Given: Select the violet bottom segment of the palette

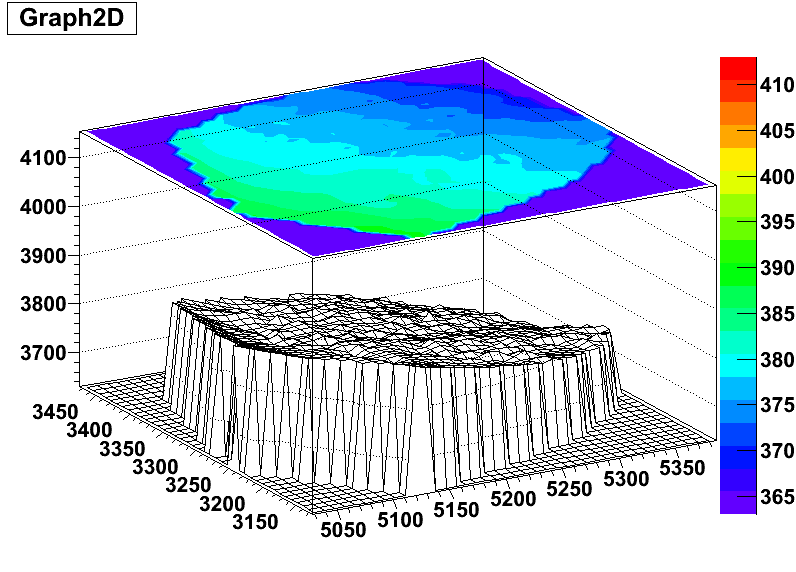Looking at the screenshot, I should coord(738,502).
